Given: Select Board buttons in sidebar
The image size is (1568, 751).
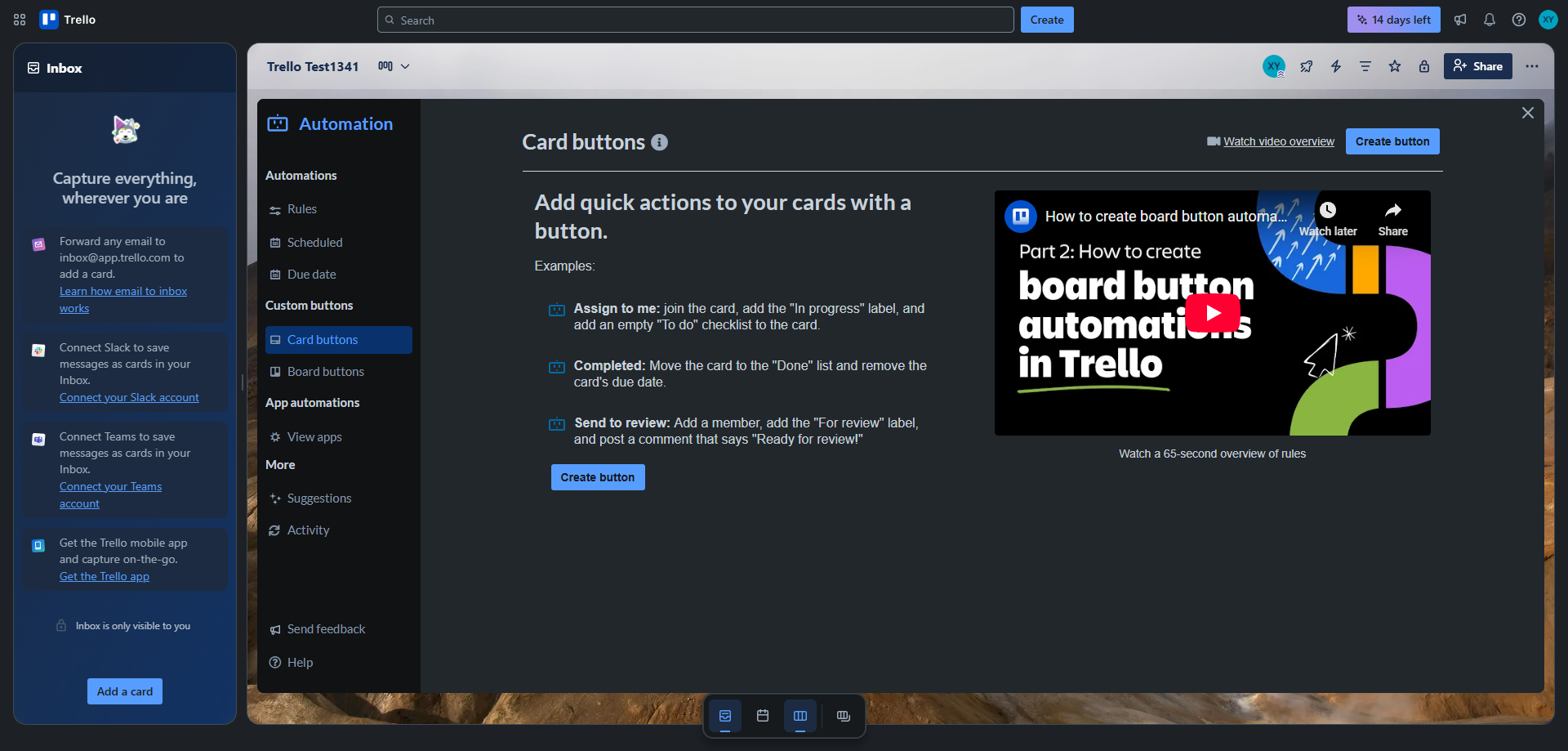Looking at the screenshot, I should tap(338, 372).
